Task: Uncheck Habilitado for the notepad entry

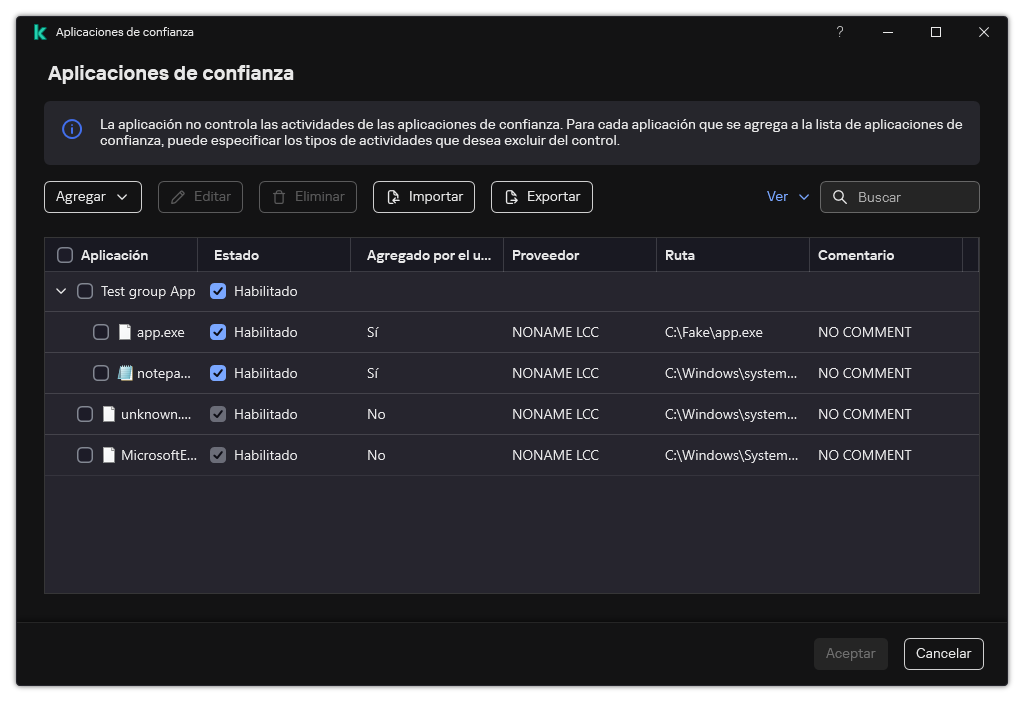Action: (x=218, y=372)
